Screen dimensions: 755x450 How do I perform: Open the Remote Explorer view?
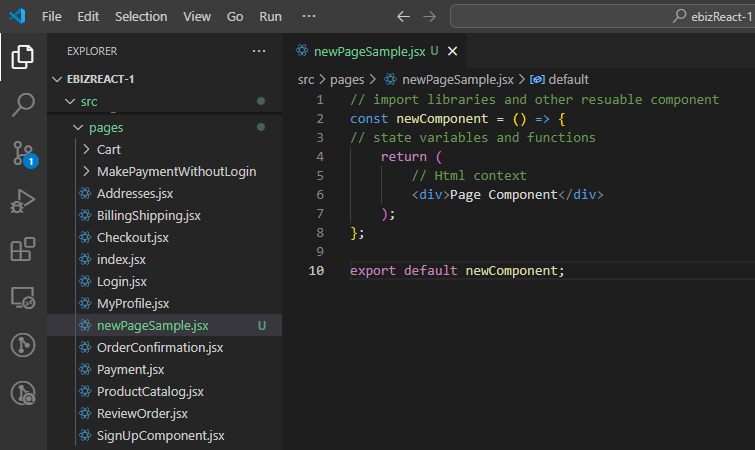pyautogui.click(x=23, y=297)
